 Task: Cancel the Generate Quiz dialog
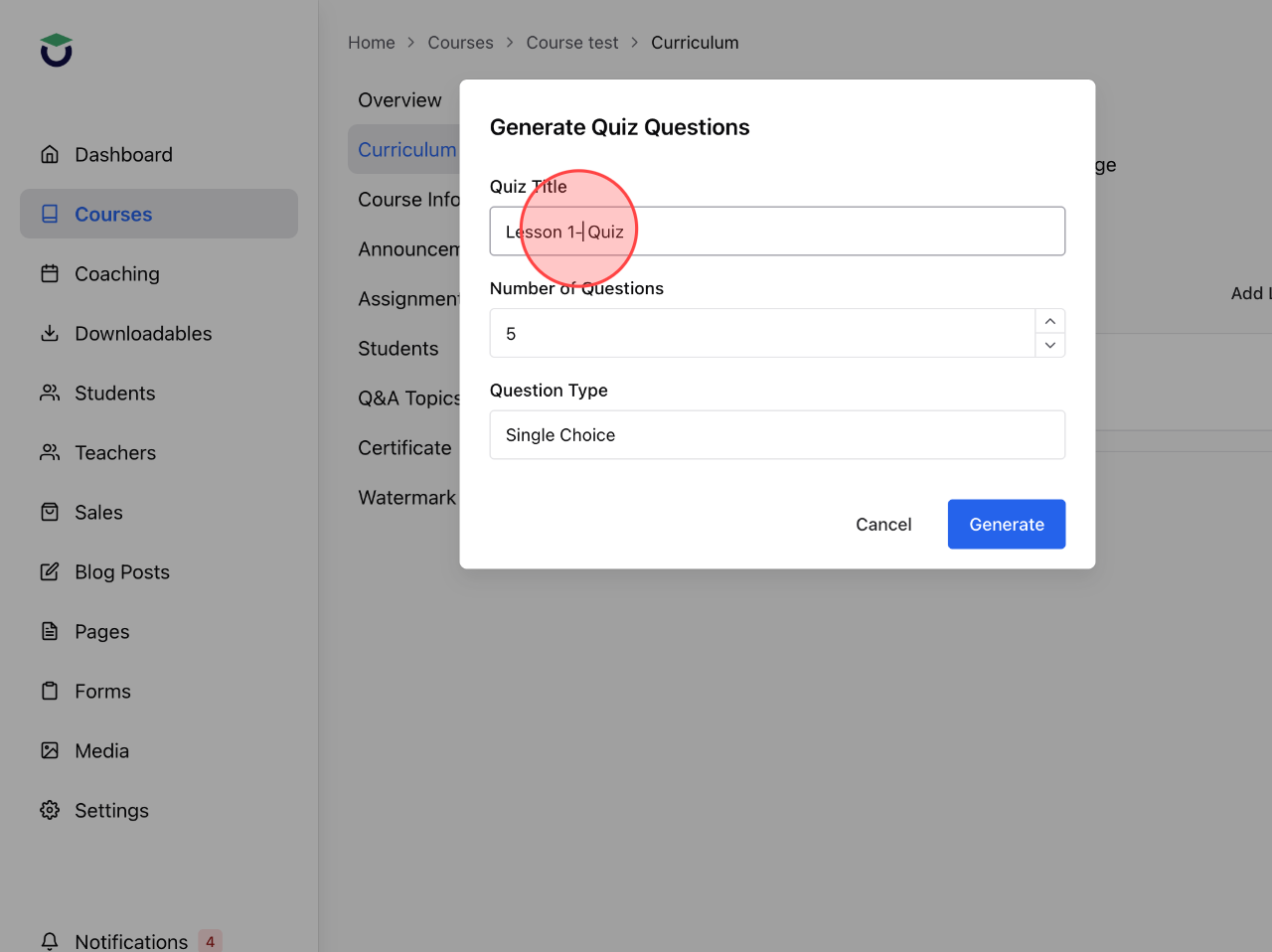pyautogui.click(x=883, y=524)
